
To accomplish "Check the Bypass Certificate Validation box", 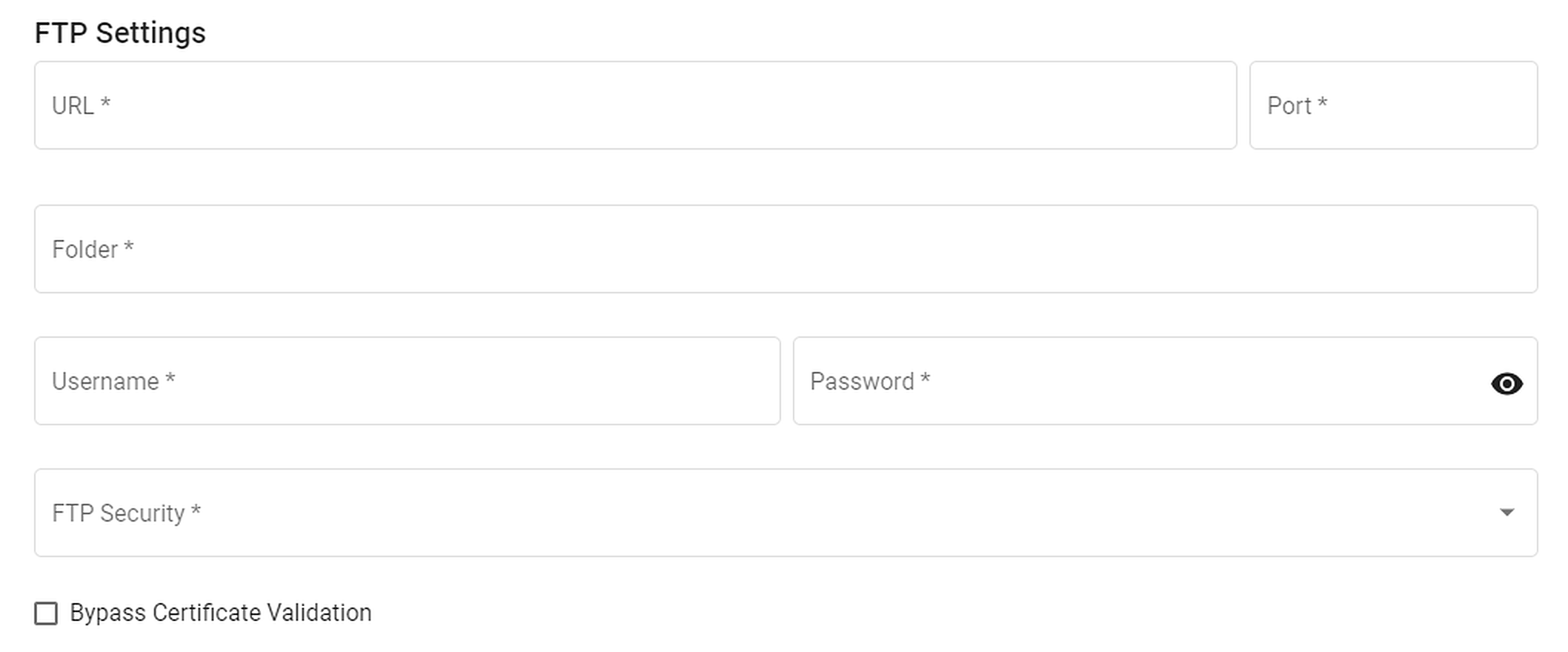I will 46,613.
